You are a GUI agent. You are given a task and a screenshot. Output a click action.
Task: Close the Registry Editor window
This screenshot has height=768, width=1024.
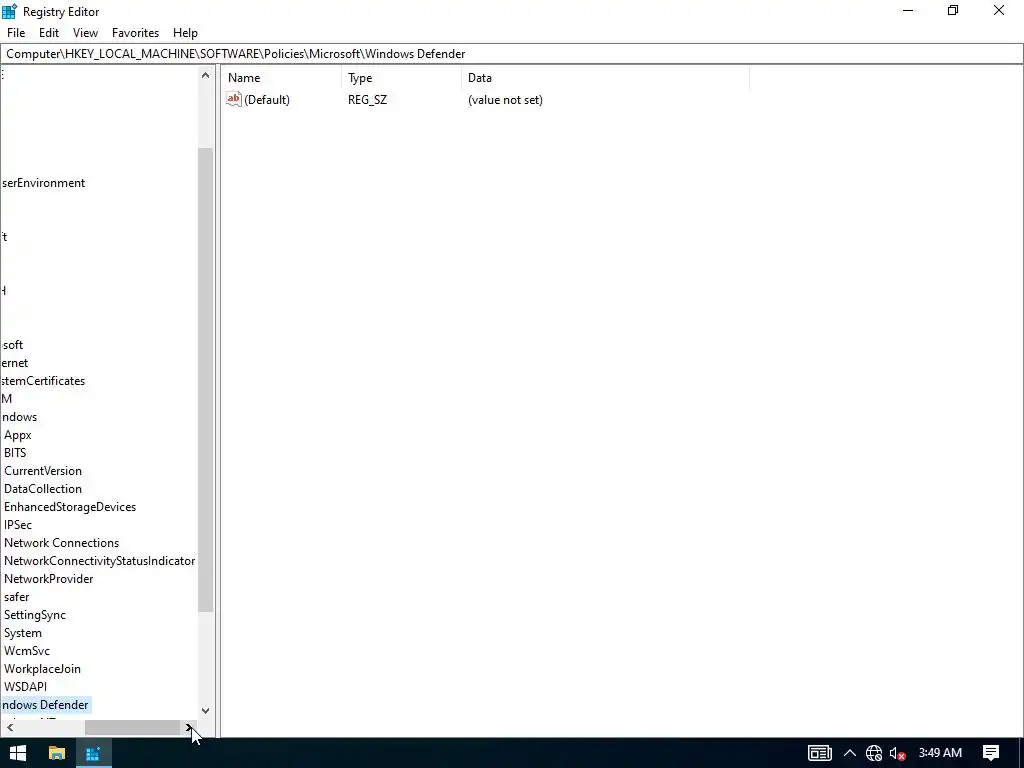pos(999,10)
